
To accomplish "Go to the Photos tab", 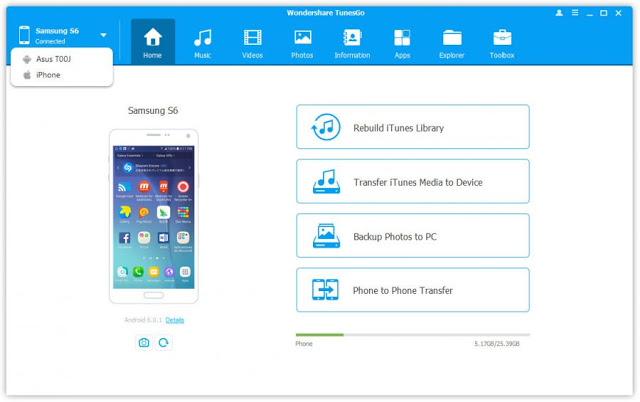I will click(x=302, y=42).
